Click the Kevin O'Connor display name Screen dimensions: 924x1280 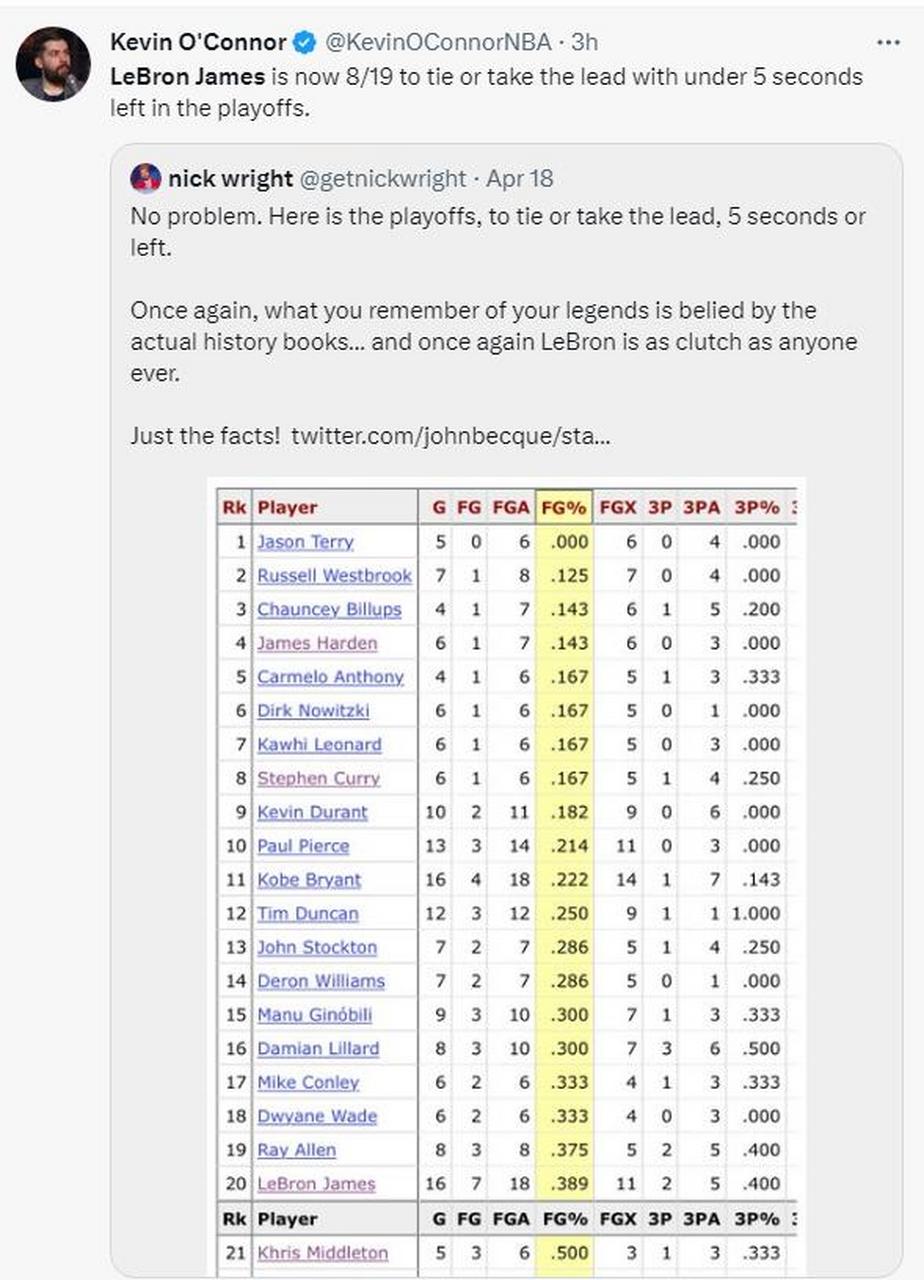click(198, 43)
